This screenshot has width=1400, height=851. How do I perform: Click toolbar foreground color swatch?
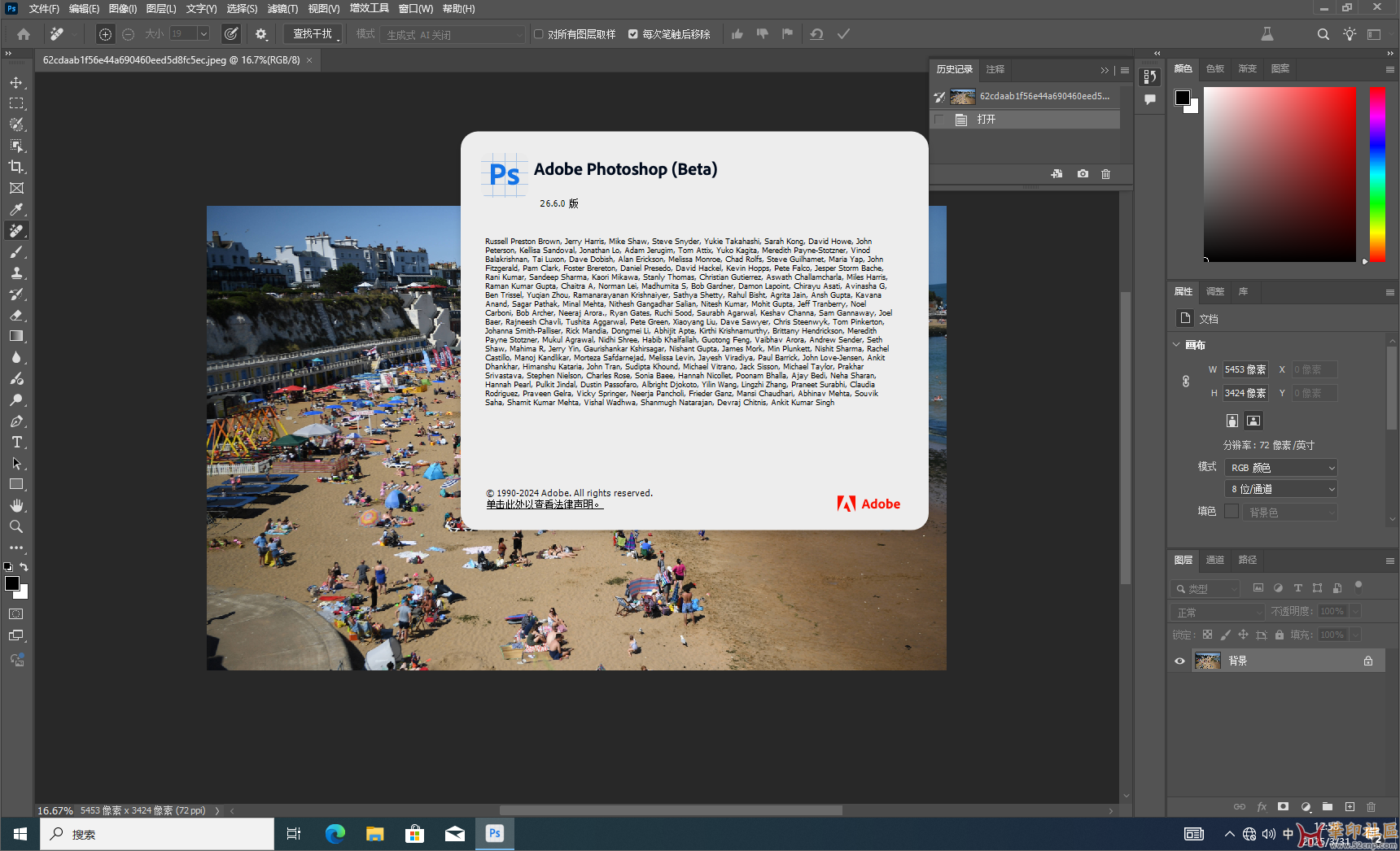tap(12, 583)
